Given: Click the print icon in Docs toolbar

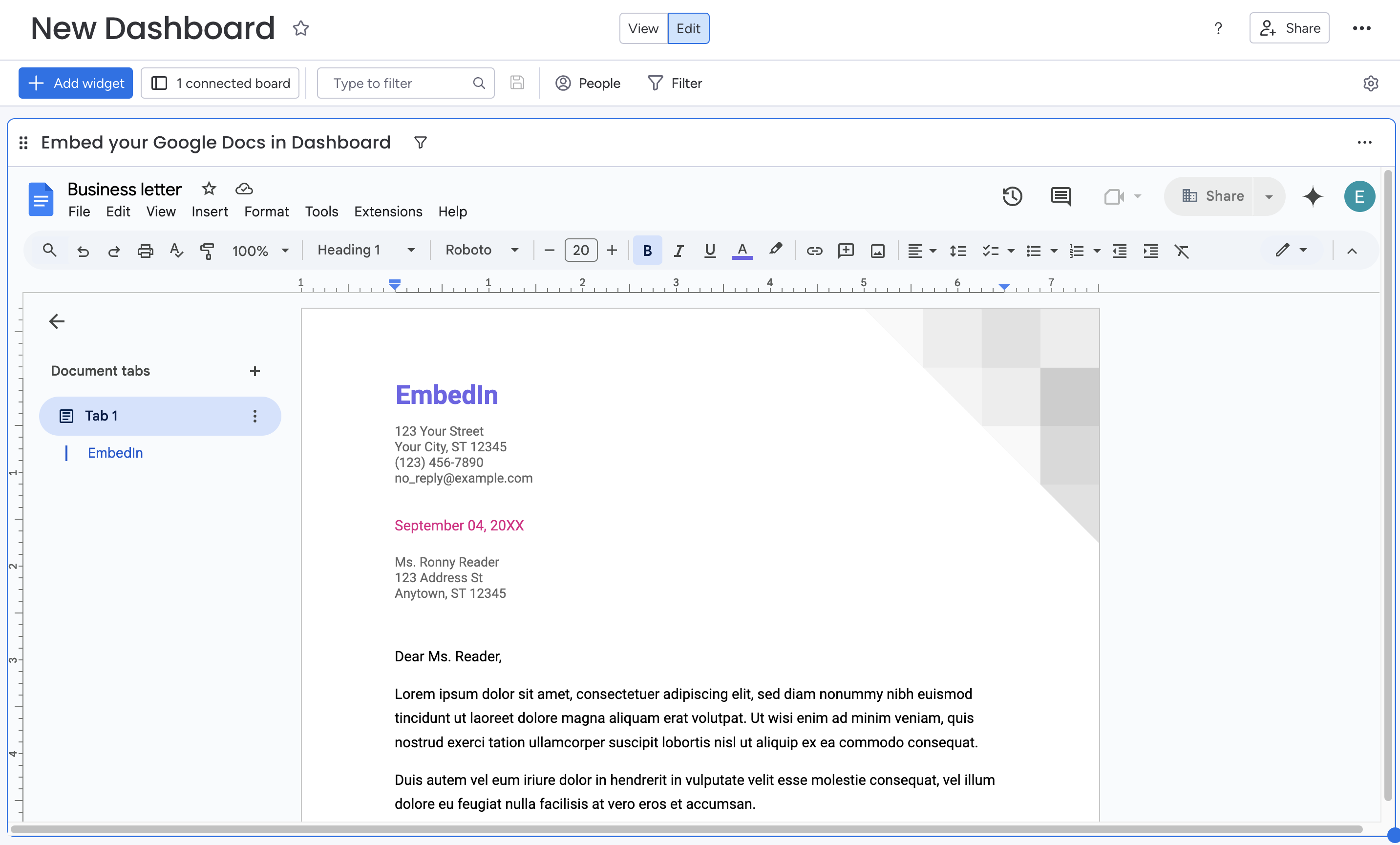Looking at the screenshot, I should (146, 251).
